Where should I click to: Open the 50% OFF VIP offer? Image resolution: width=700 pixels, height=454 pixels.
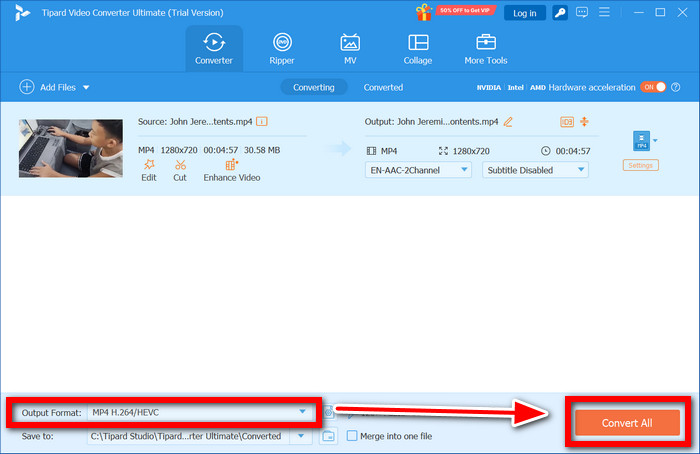coord(465,10)
